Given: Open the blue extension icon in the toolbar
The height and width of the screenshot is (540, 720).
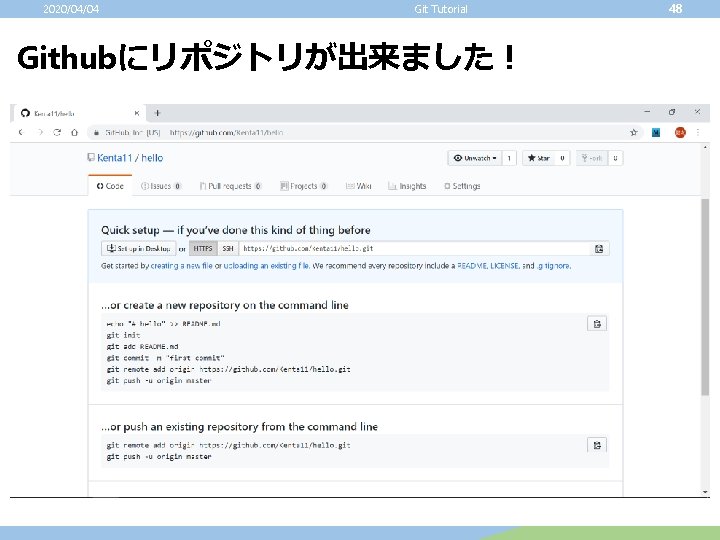Looking at the screenshot, I should click(x=656, y=132).
